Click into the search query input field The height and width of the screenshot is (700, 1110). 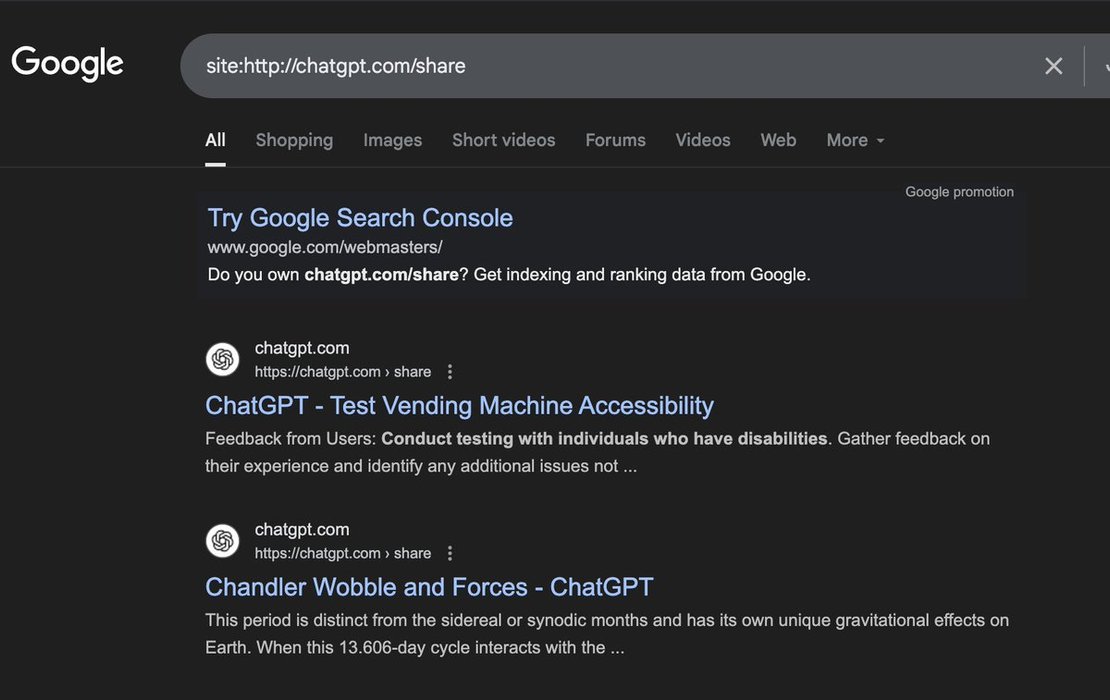click(600, 66)
